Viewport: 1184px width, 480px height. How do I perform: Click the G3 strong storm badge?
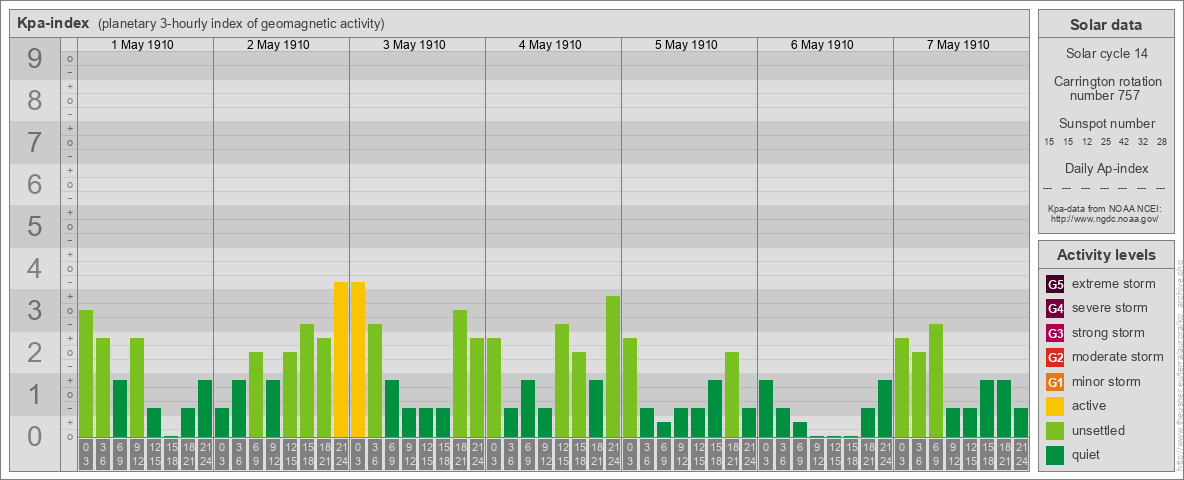tap(1055, 333)
